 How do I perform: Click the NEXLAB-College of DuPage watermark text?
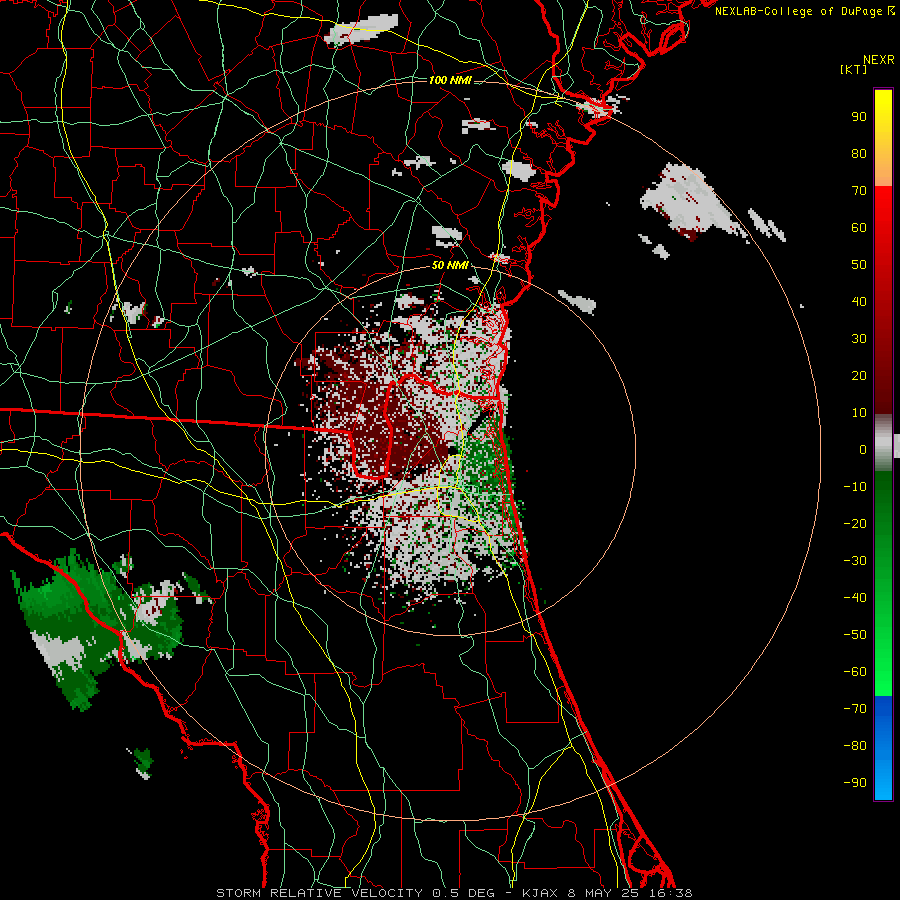(804, 11)
